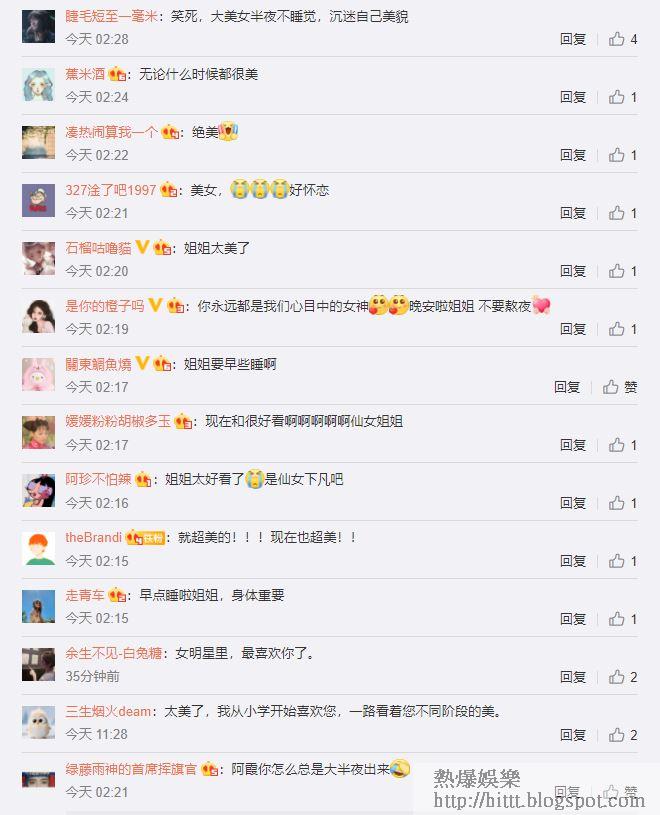660x815 pixels.
Task: Like the comment by 余生不见-白兔糖
Action: (x=622, y=677)
